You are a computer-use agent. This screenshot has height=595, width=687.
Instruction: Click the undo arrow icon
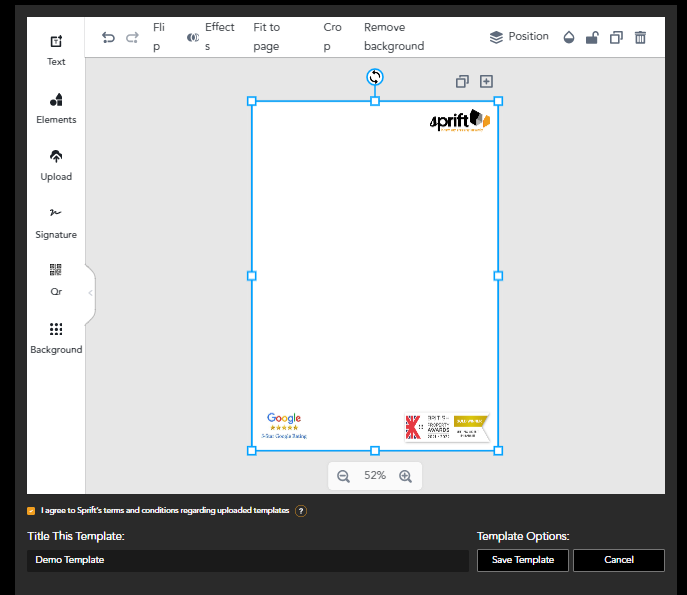108,38
